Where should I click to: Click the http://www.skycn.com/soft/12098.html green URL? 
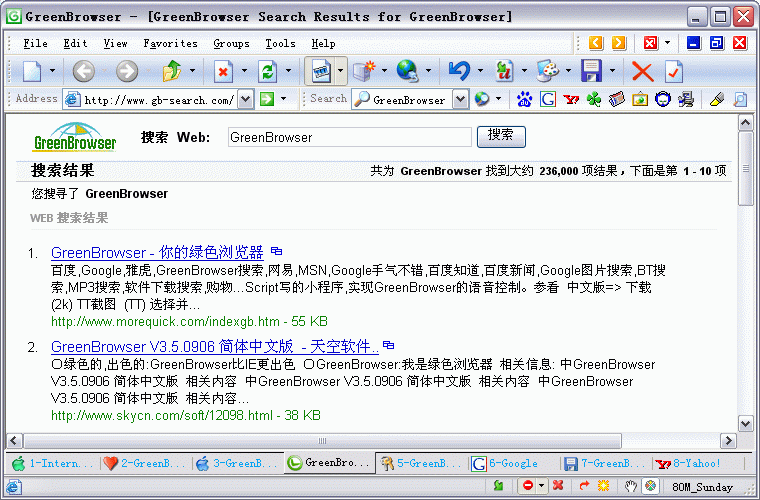(x=162, y=415)
